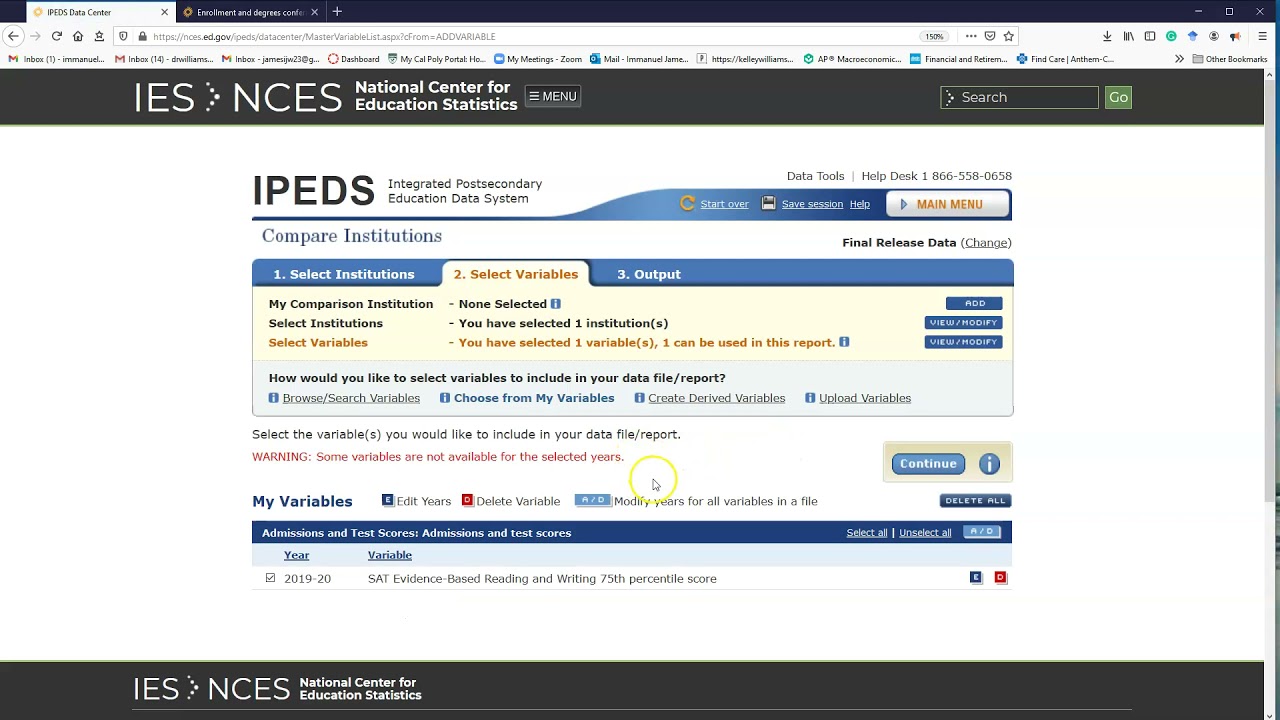The image size is (1280, 720).
Task: Open a new browser tab
Action: (x=337, y=12)
